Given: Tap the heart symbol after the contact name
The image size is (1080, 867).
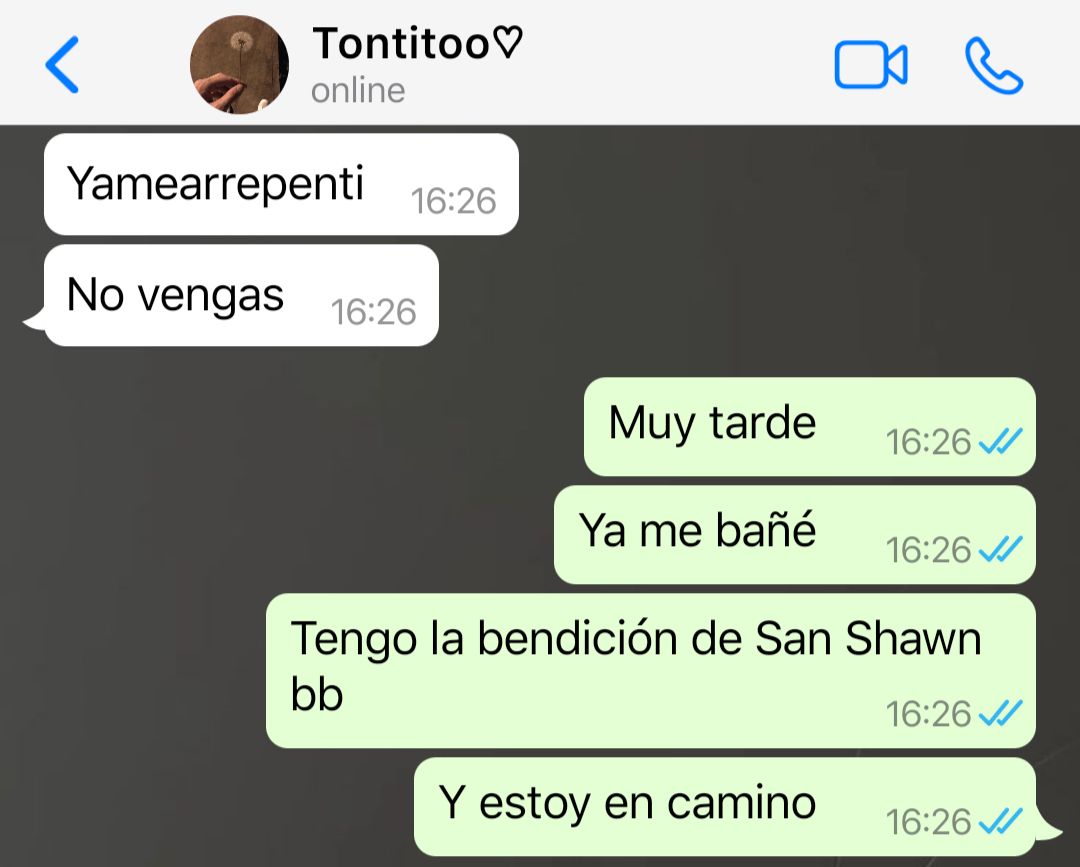Looking at the screenshot, I should pos(510,43).
